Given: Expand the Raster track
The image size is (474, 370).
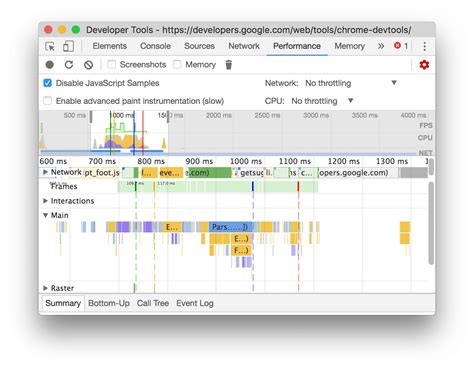Looking at the screenshot, I should 45,288.
